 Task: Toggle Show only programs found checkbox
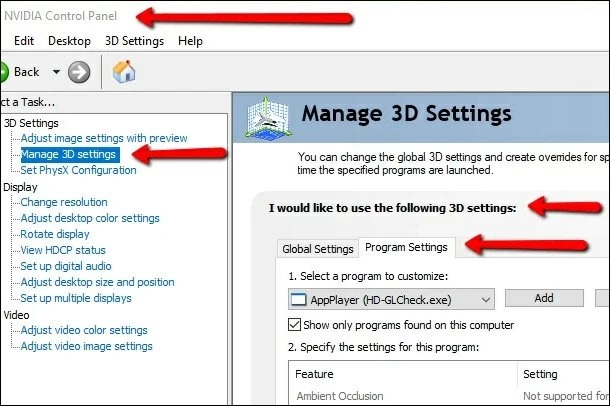click(295, 325)
